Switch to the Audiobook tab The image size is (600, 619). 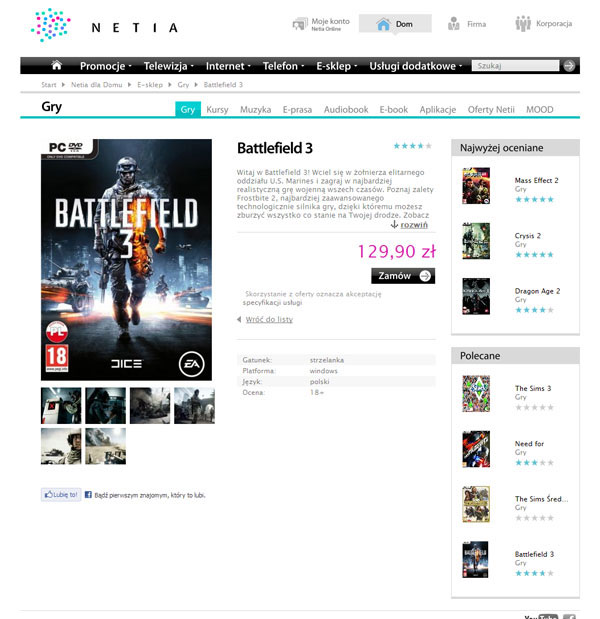point(346,109)
